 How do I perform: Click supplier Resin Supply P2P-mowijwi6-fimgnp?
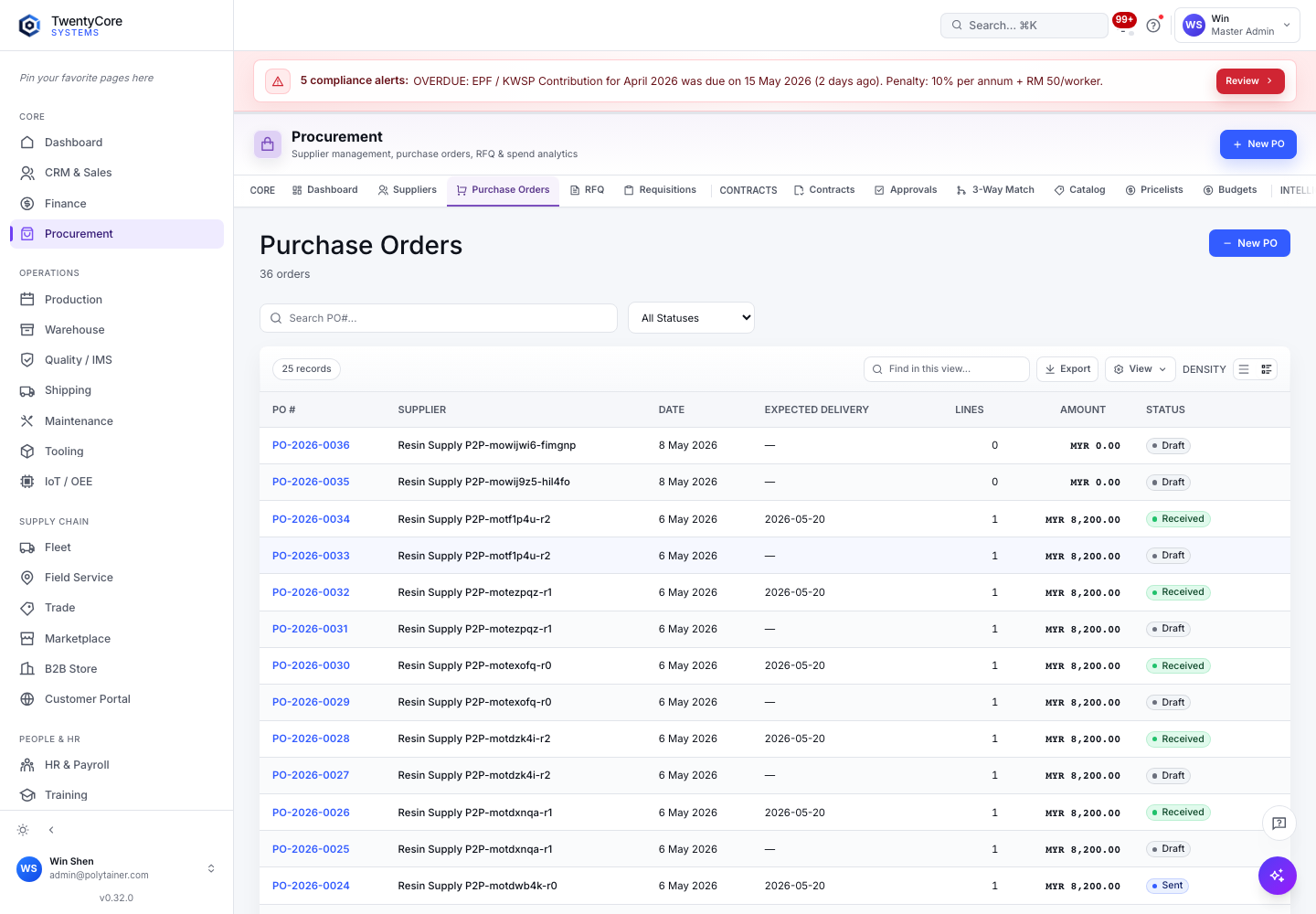[486, 445]
